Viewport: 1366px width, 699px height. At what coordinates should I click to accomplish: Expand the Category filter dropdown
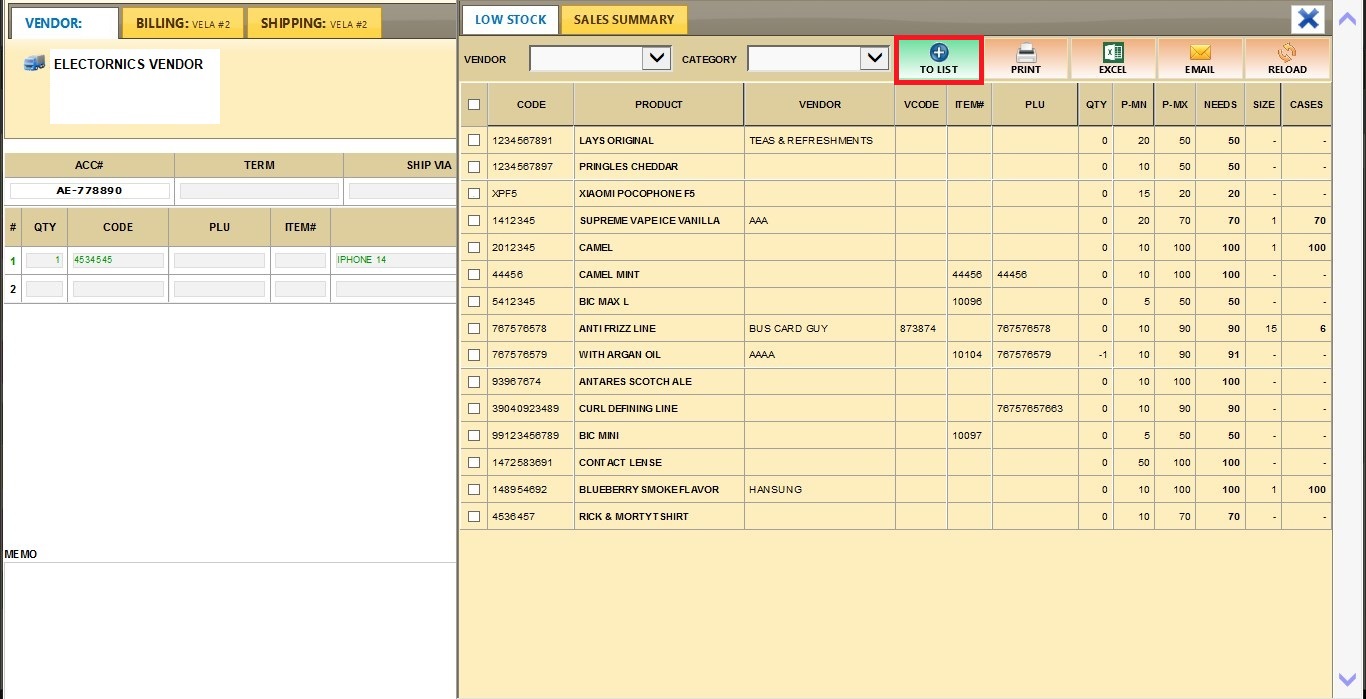(x=874, y=59)
